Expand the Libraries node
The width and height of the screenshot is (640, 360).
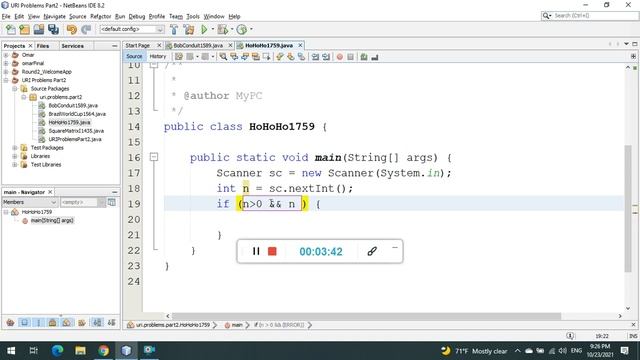(x=15, y=156)
